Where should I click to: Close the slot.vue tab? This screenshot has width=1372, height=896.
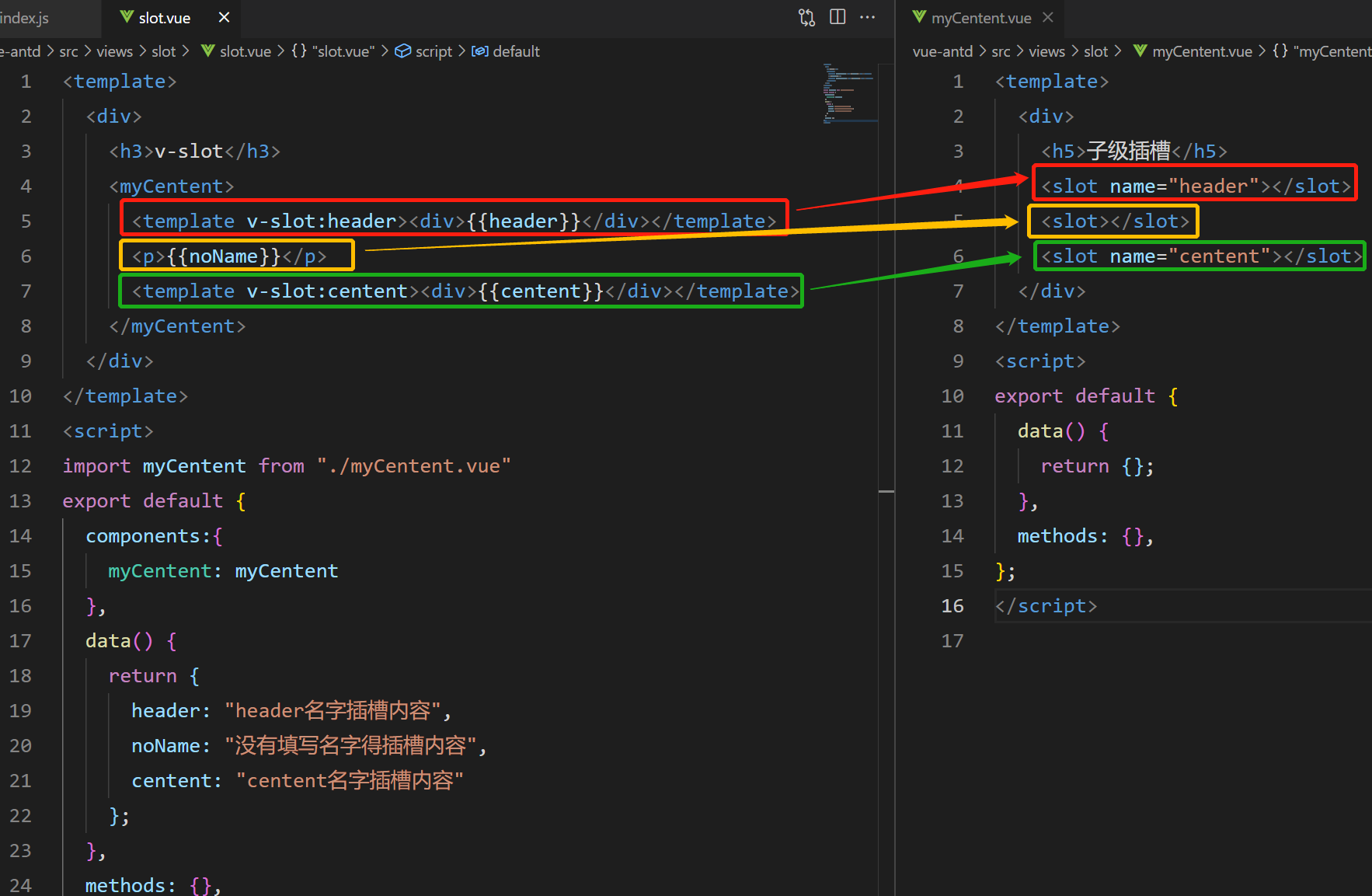pyautogui.click(x=224, y=17)
